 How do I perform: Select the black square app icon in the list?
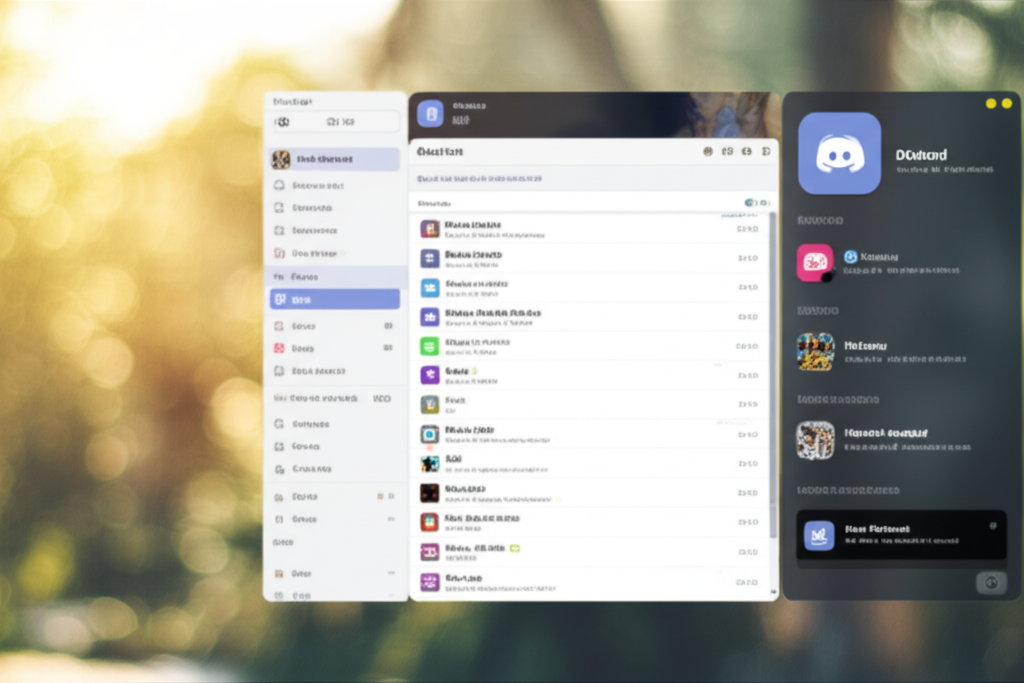tap(430, 492)
